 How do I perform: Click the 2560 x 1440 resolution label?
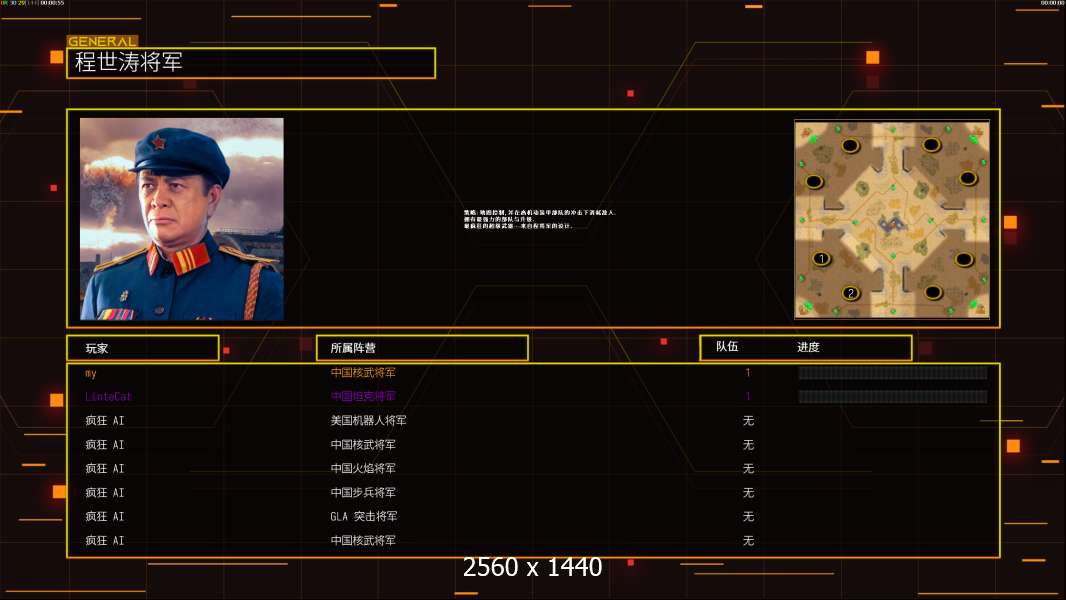click(x=532, y=567)
